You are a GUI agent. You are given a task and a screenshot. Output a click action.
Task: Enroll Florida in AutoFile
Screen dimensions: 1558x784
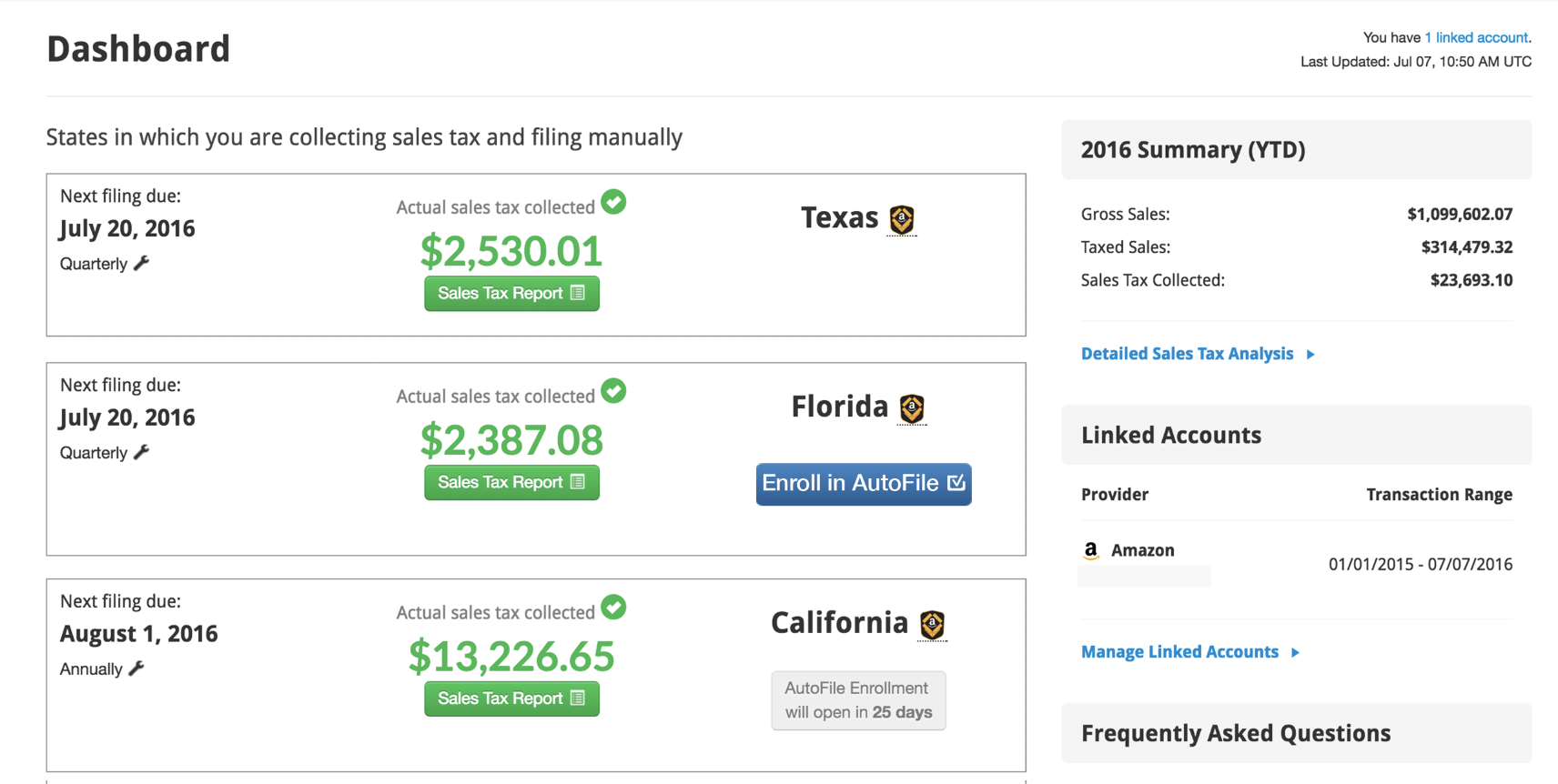(863, 484)
